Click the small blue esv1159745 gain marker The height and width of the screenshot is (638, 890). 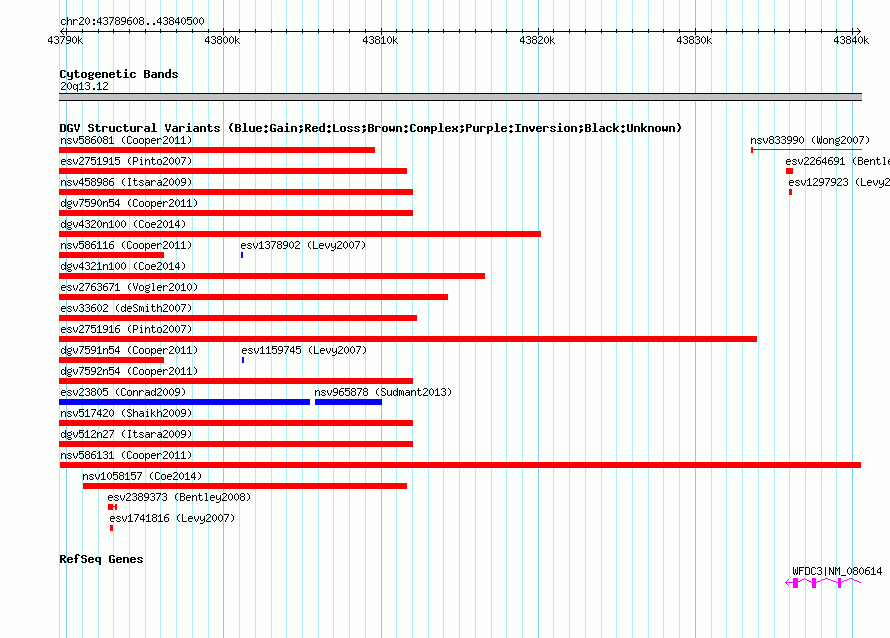click(x=243, y=360)
